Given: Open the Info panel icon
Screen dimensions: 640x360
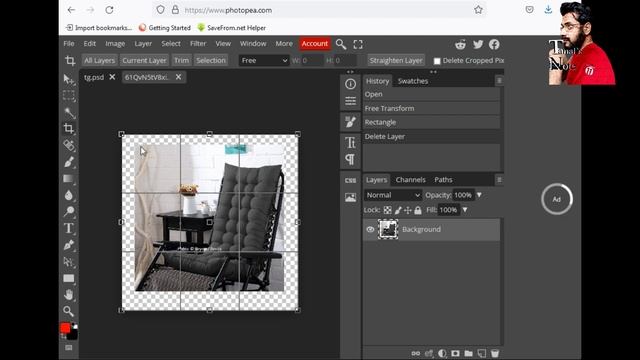Looking at the screenshot, I should coord(350,84).
